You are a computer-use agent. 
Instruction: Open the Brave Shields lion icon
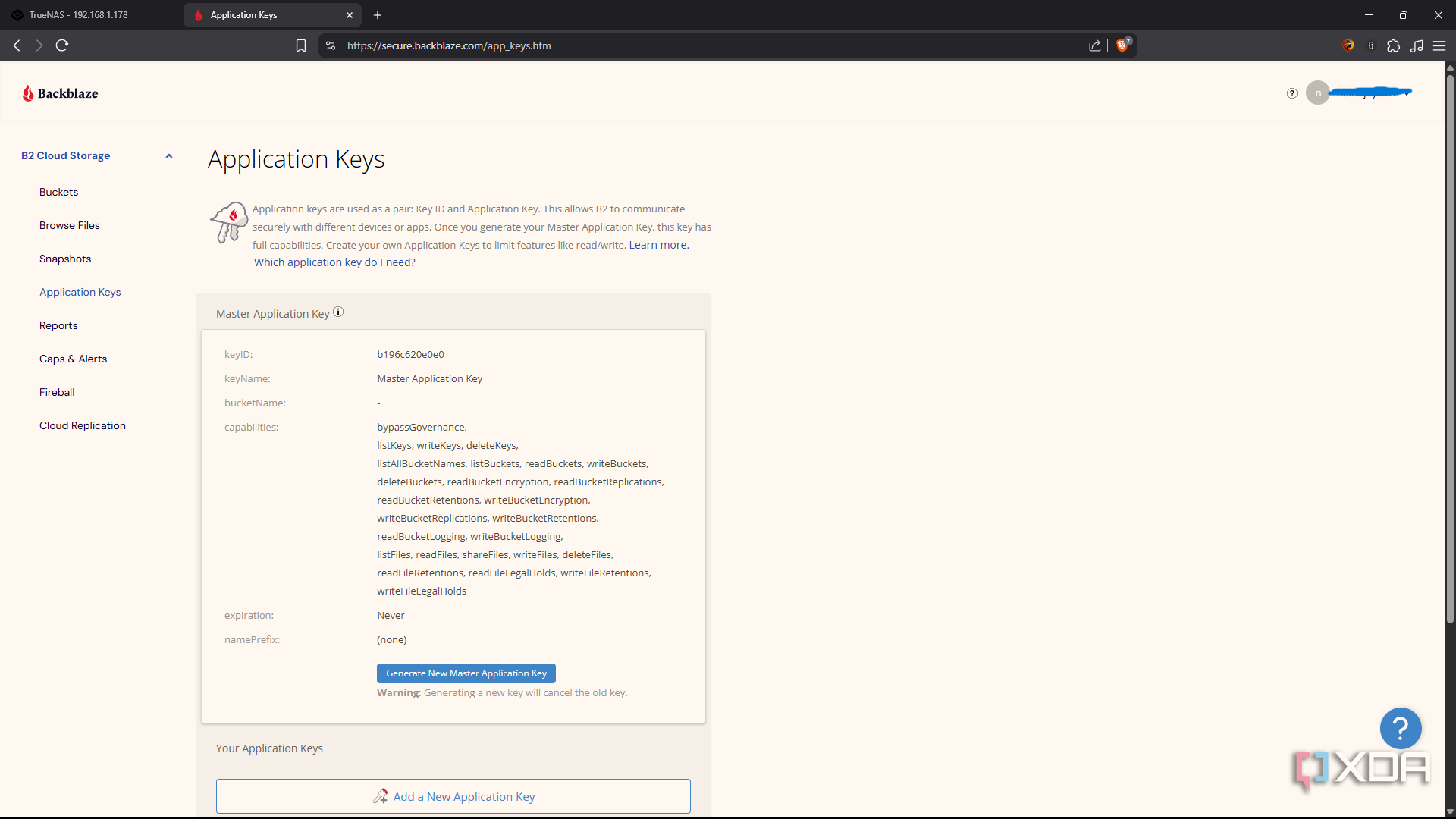click(x=1123, y=45)
